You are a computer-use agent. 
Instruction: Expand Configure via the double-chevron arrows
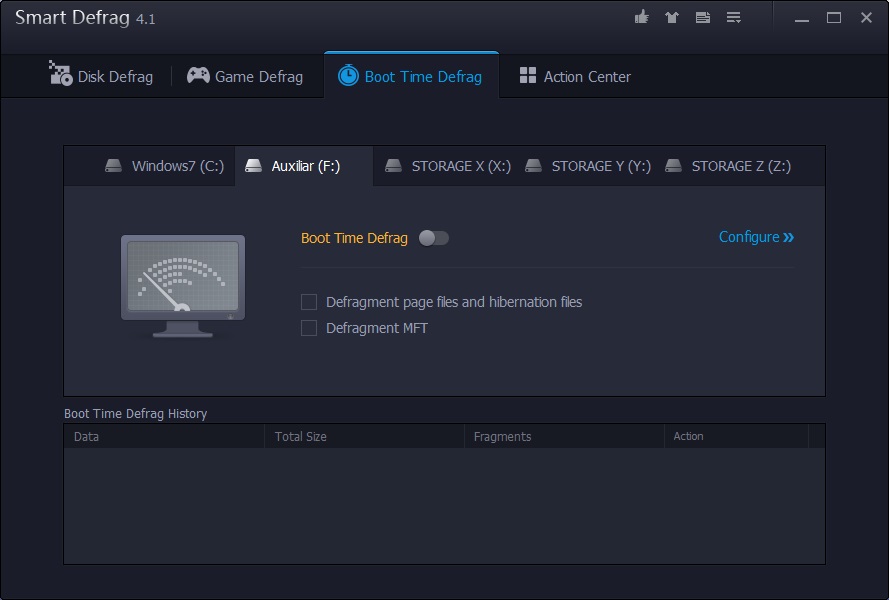point(789,238)
